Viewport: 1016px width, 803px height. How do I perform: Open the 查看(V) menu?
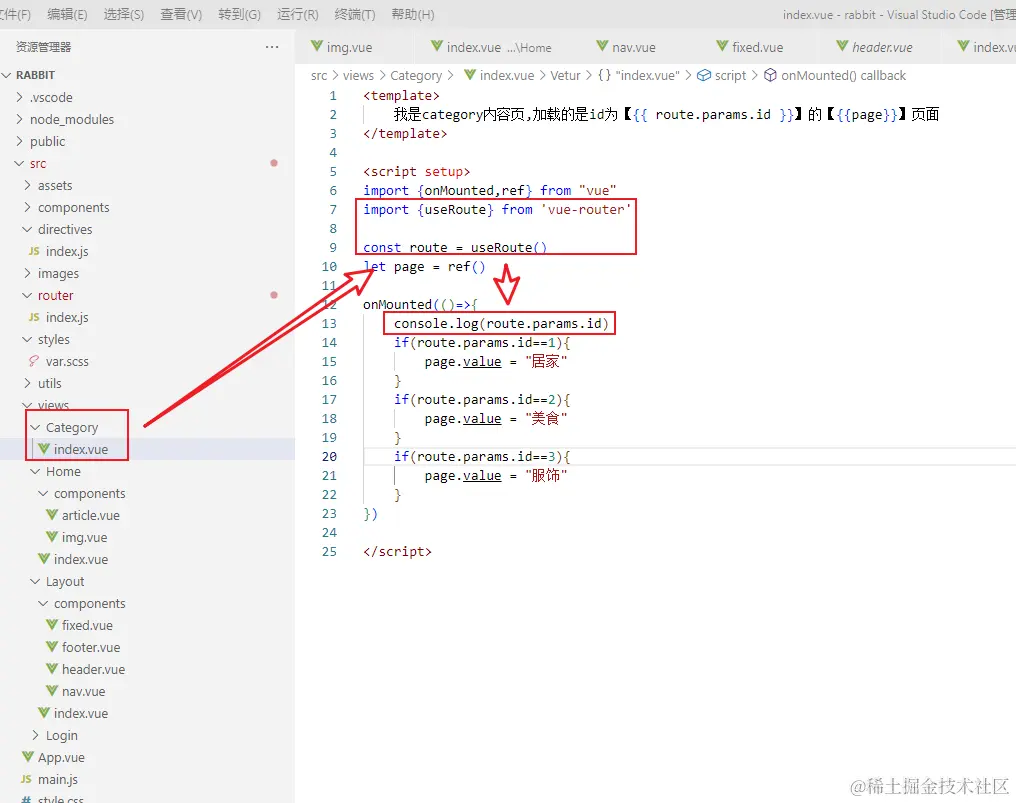[x=181, y=14]
